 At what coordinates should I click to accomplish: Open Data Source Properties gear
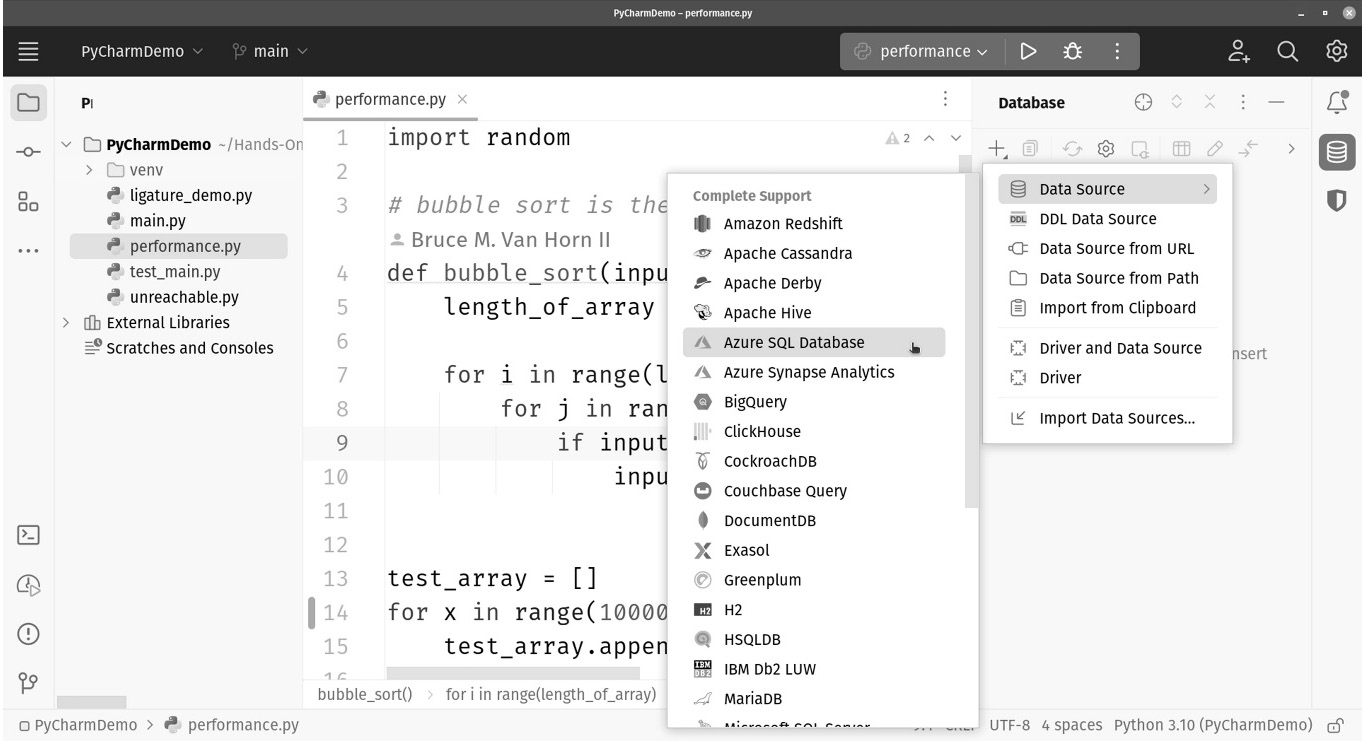1106,149
